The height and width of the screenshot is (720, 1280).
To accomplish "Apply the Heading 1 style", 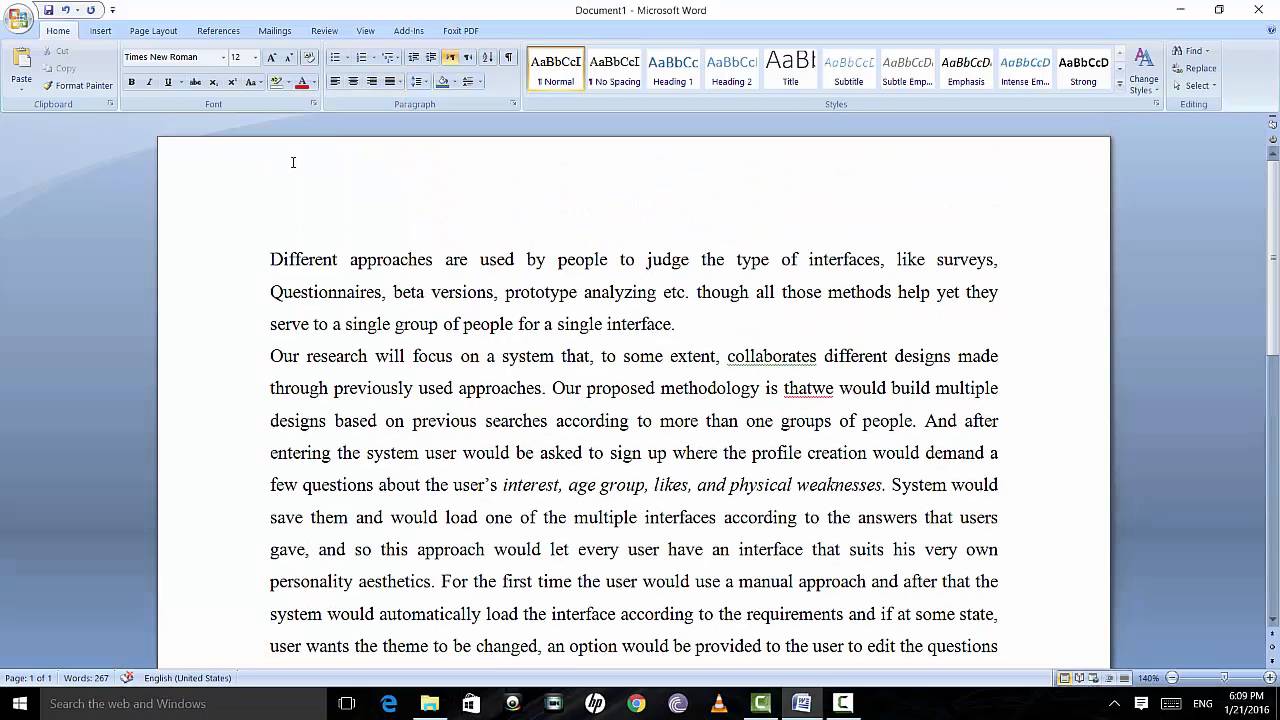I will (673, 69).
